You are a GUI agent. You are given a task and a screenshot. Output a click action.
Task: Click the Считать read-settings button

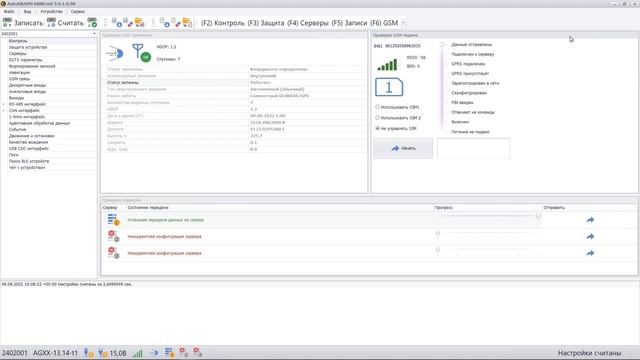(65, 23)
